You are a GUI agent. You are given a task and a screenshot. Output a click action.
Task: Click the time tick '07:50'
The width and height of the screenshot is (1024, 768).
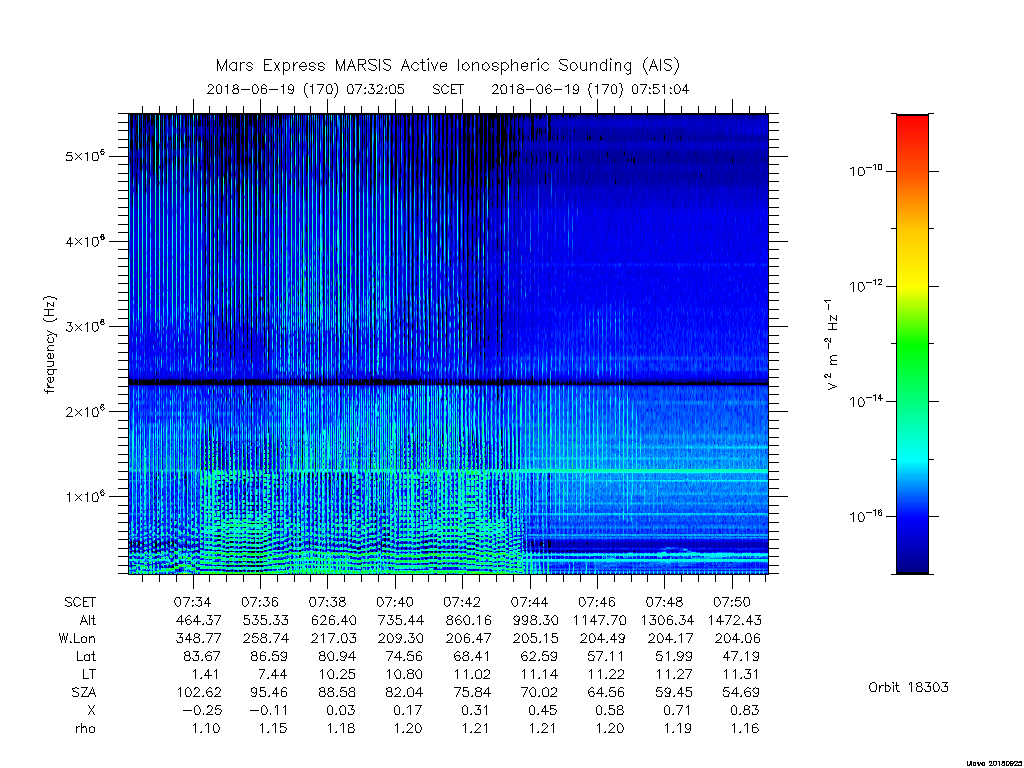(x=731, y=602)
